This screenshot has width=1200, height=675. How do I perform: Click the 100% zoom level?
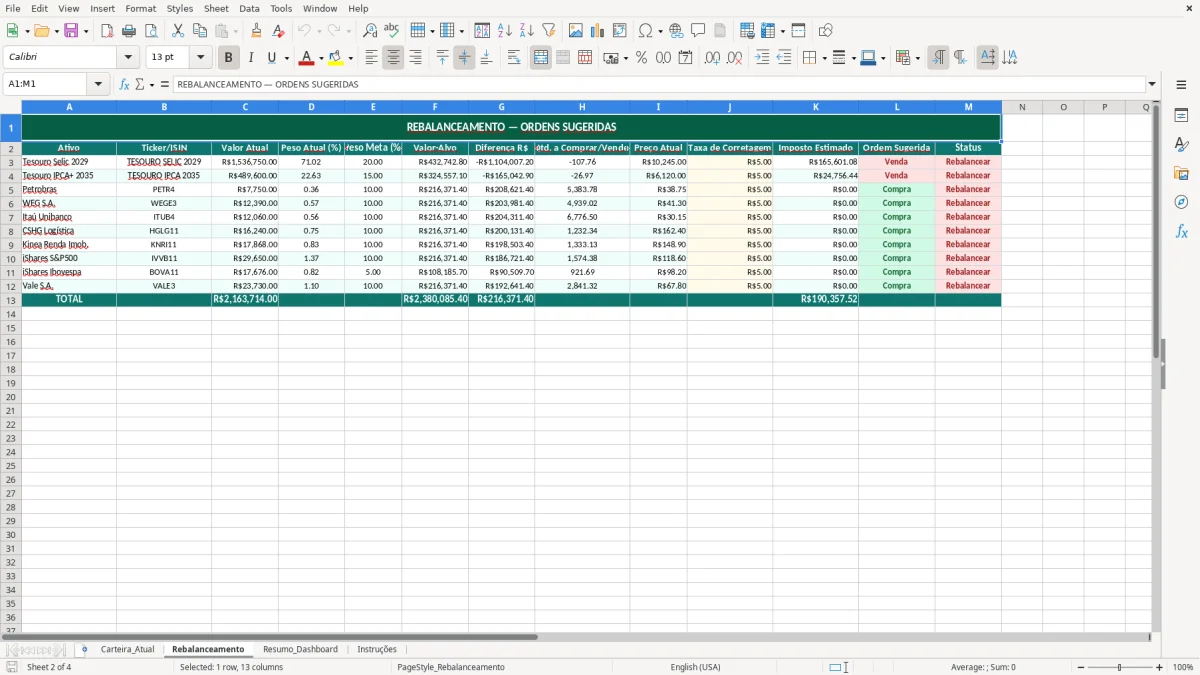click(1183, 667)
